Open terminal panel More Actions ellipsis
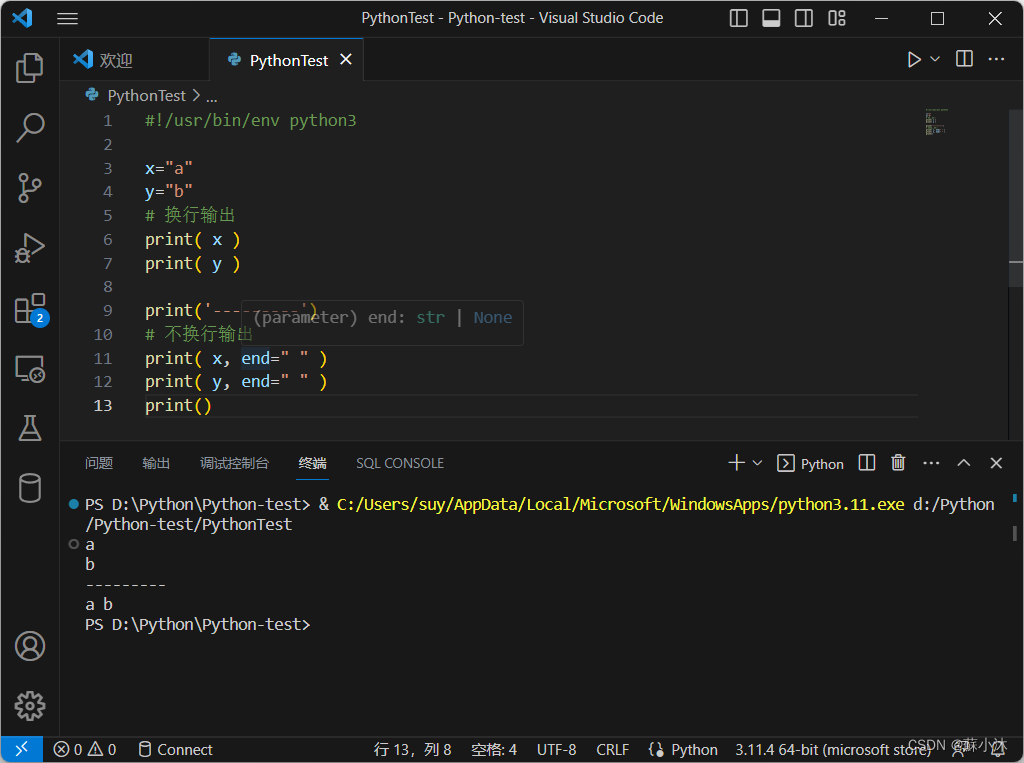The height and width of the screenshot is (763, 1024). (x=931, y=463)
